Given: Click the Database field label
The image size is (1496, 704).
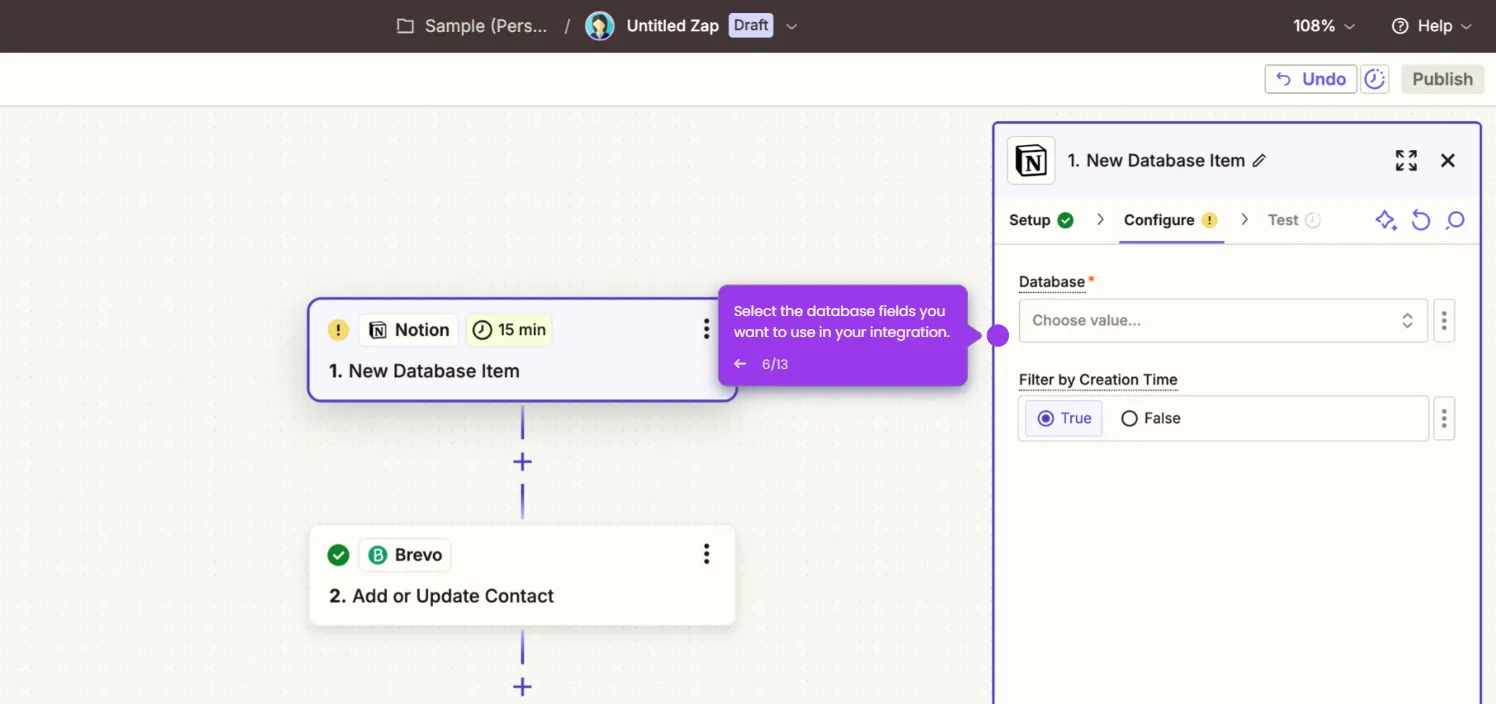Looking at the screenshot, I should (x=1052, y=282).
